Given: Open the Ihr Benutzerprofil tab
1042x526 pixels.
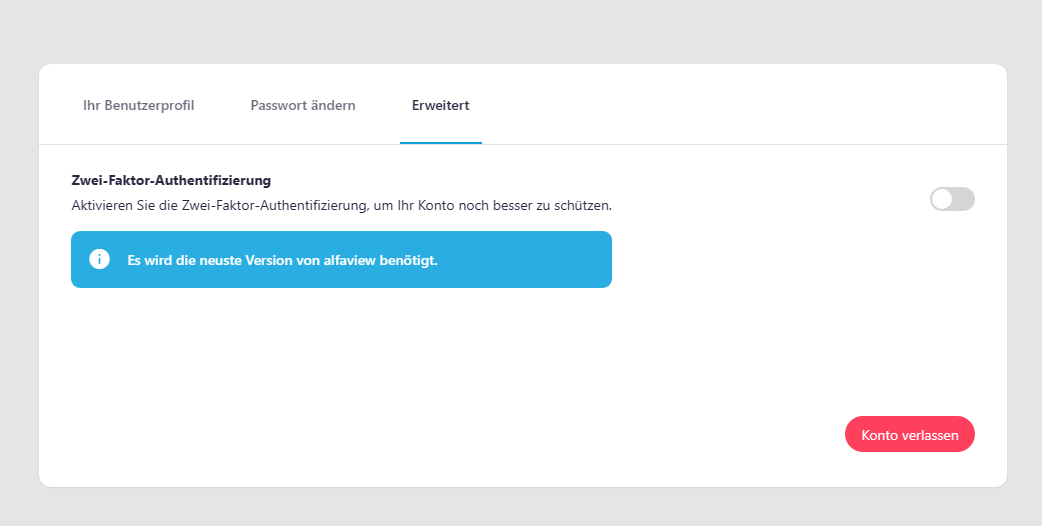Looking at the screenshot, I should [138, 105].
